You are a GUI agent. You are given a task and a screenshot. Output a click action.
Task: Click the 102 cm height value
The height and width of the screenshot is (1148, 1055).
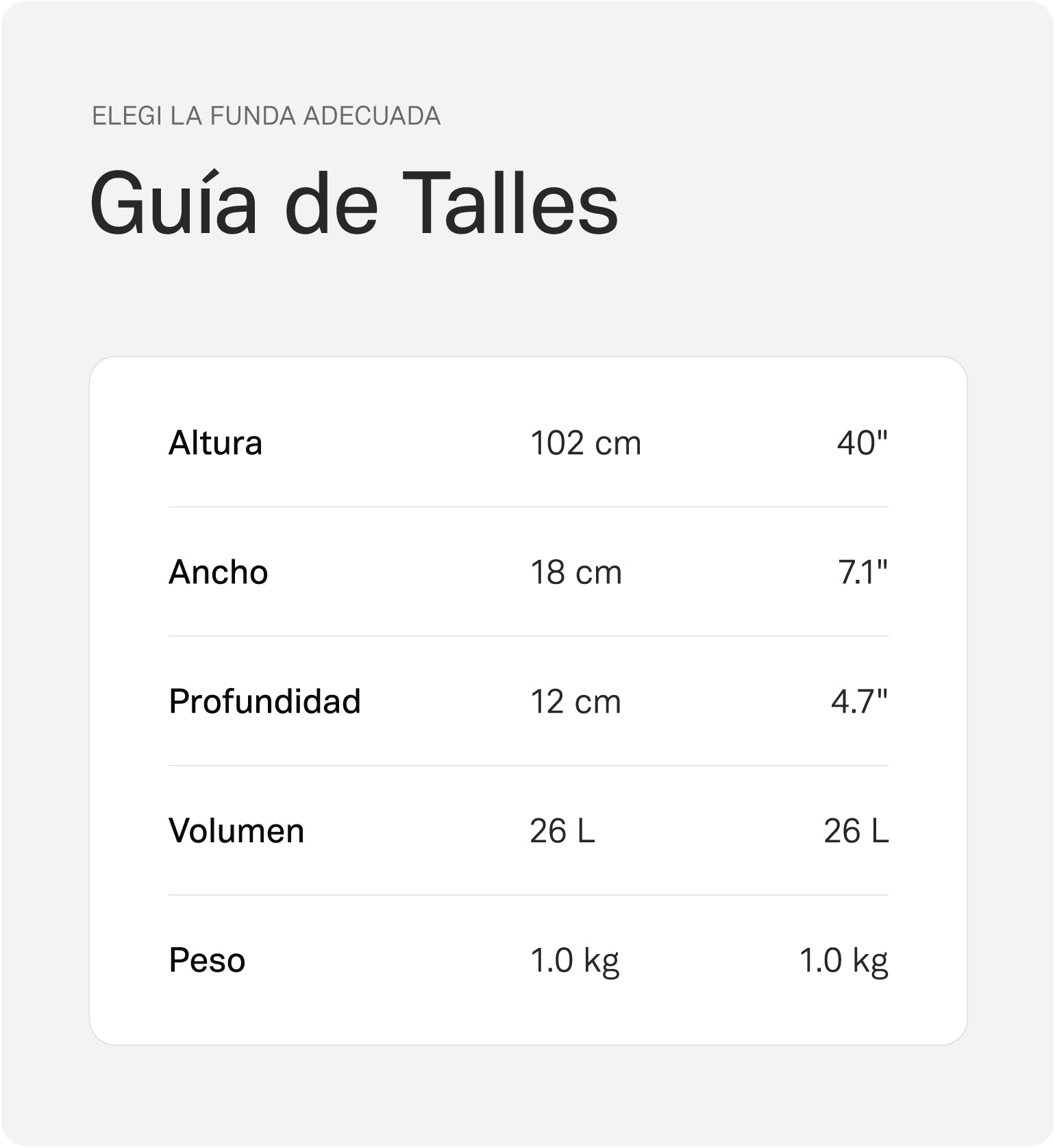[586, 443]
